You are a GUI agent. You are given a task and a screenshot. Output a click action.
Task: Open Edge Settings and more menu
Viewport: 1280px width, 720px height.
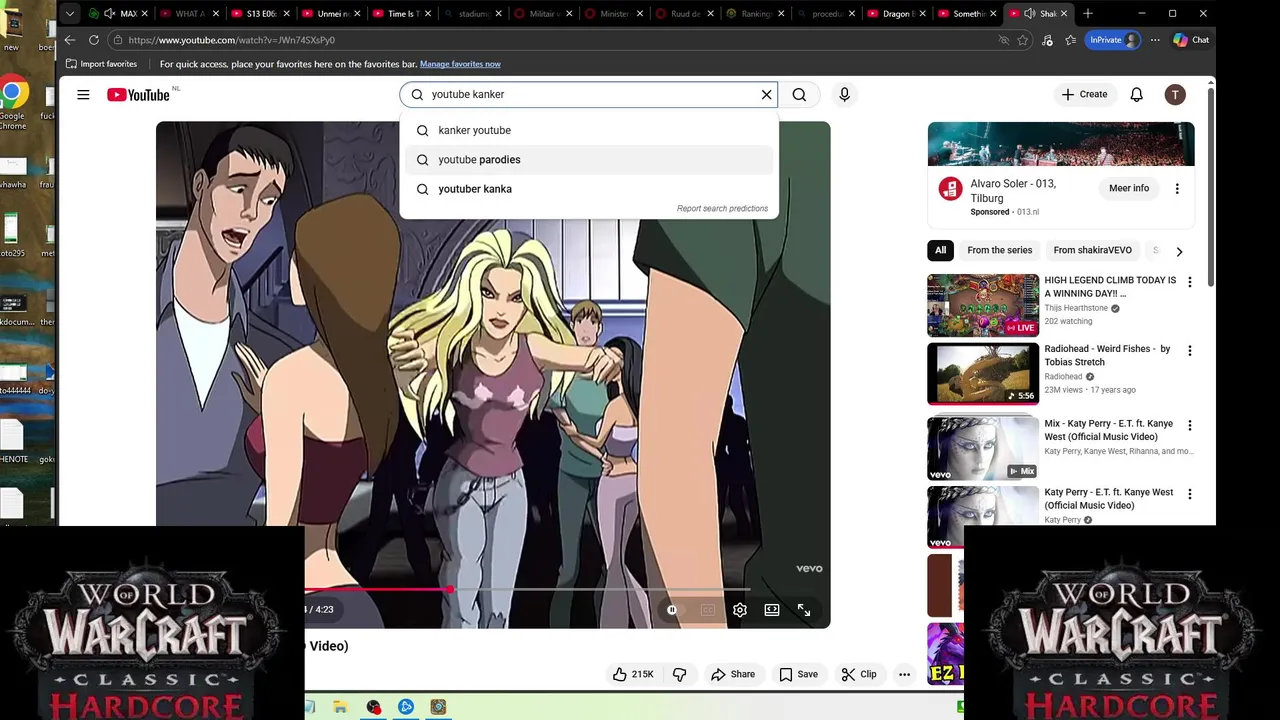pos(1155,40)
